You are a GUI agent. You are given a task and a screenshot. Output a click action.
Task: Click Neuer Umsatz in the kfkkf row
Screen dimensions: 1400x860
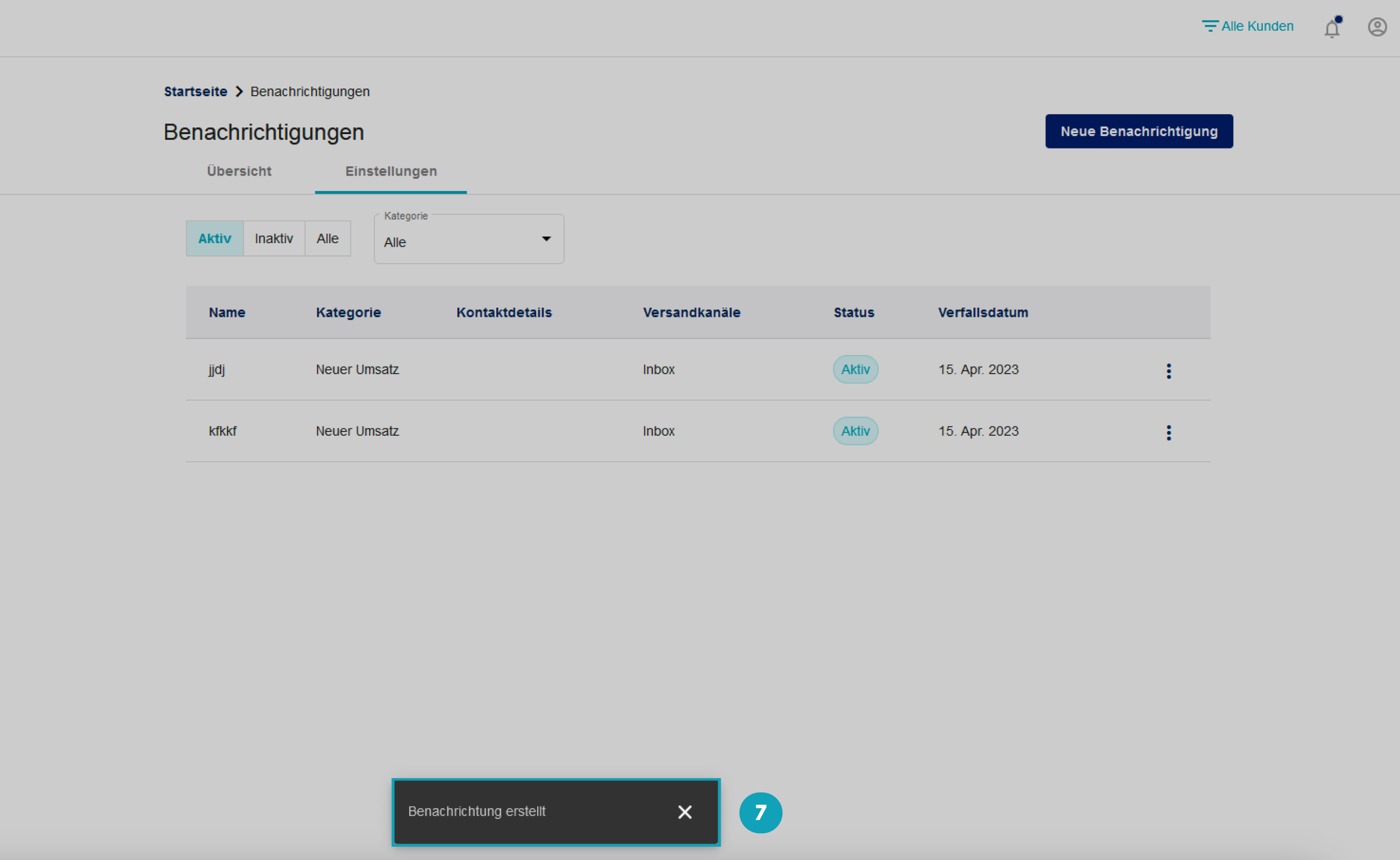point(357,431)
